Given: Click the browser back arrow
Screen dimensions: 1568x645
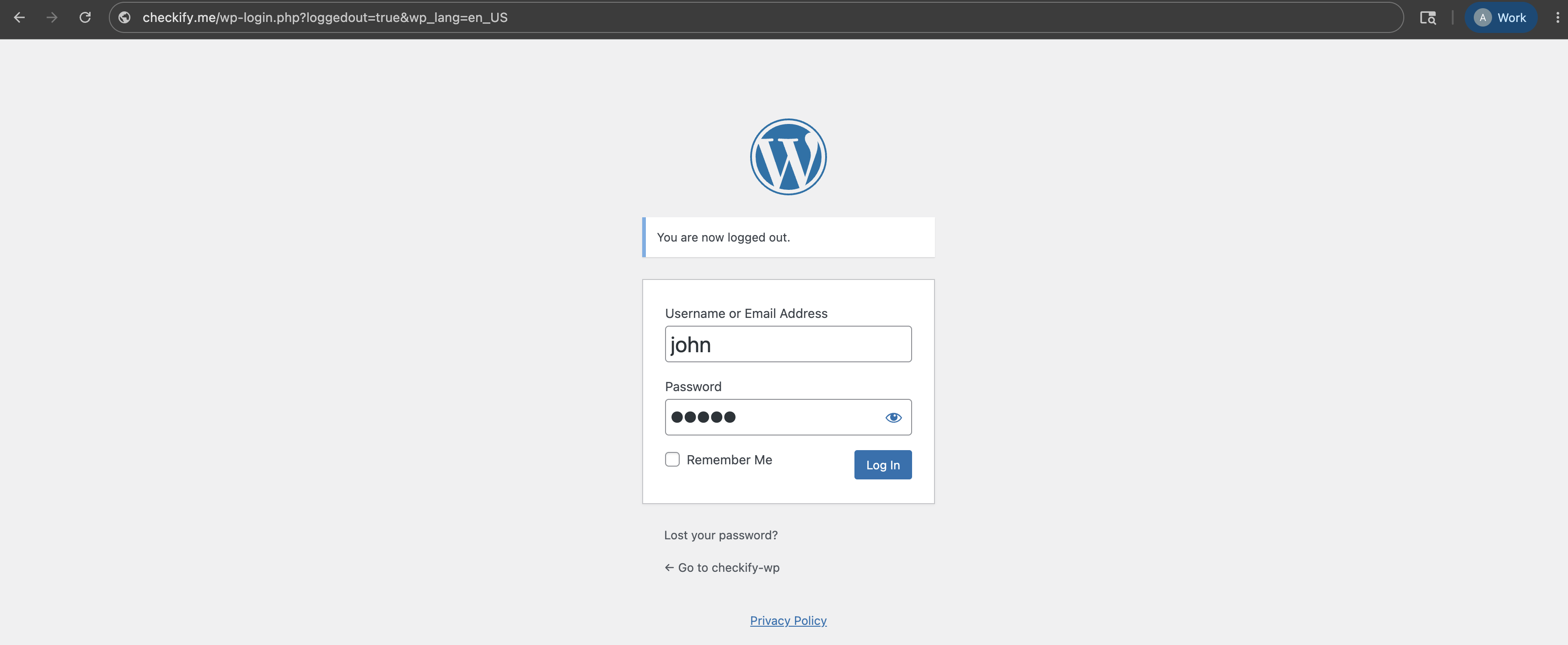Looking at the screenshot, I should (20, 18).
